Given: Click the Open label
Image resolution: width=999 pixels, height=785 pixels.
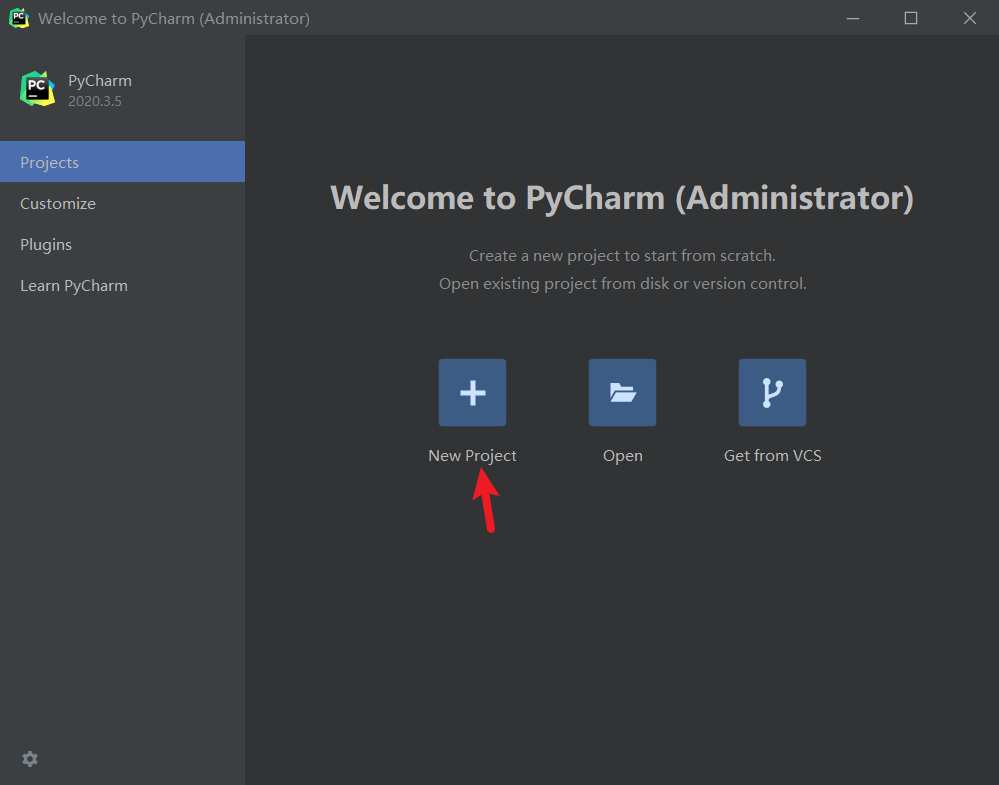Looking at the screenshot, I should point(622,456).
